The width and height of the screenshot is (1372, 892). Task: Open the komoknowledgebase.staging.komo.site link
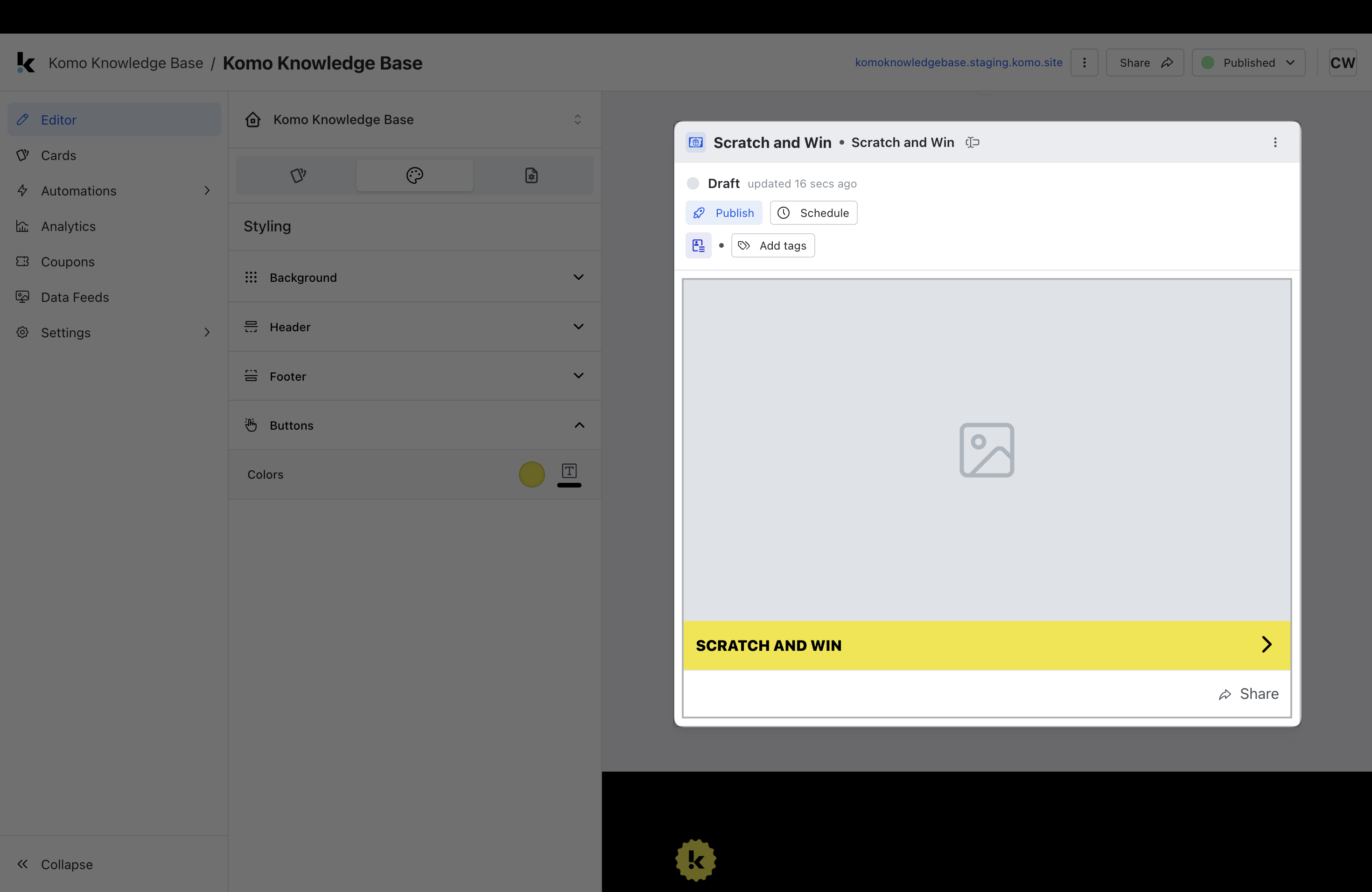pyautogui.click(x=958, y=62)
